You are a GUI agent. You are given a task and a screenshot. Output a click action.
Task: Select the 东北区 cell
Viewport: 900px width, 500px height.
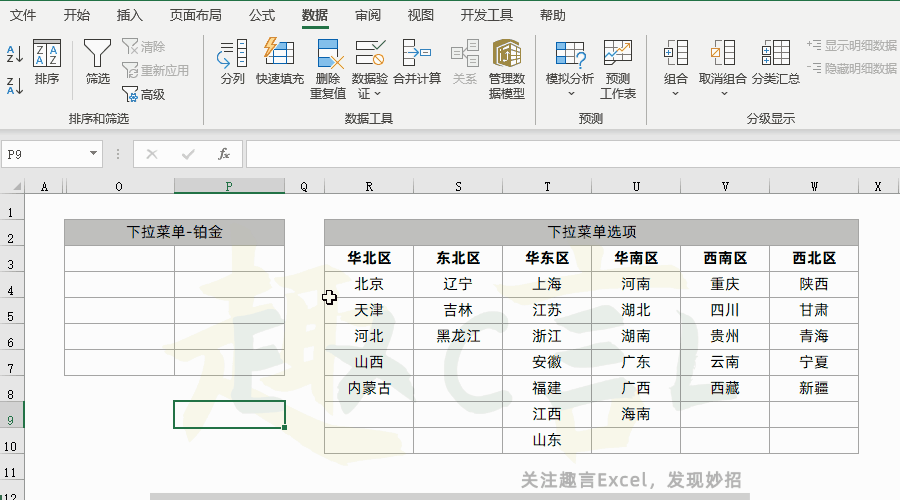coord(458,258)
